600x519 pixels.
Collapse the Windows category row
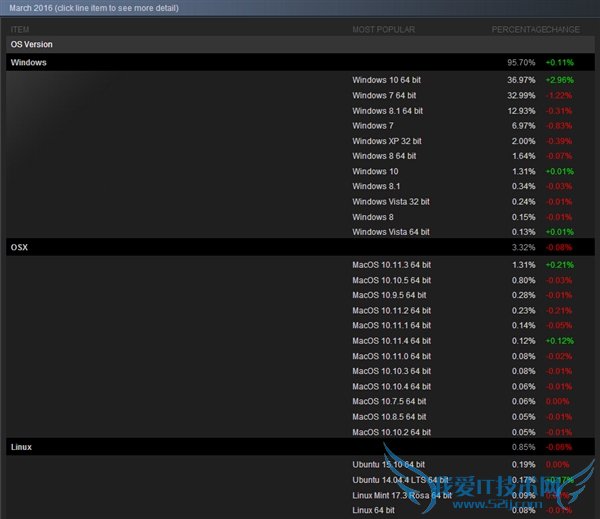click(300, 62)
